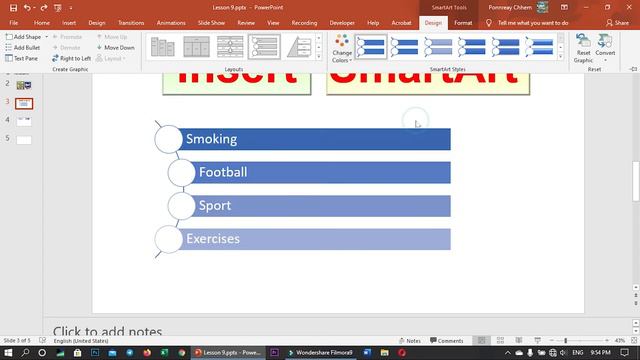Screen dimensions: 640x360
Task: Open the Review tab
Action: click(x=246, y=23)
